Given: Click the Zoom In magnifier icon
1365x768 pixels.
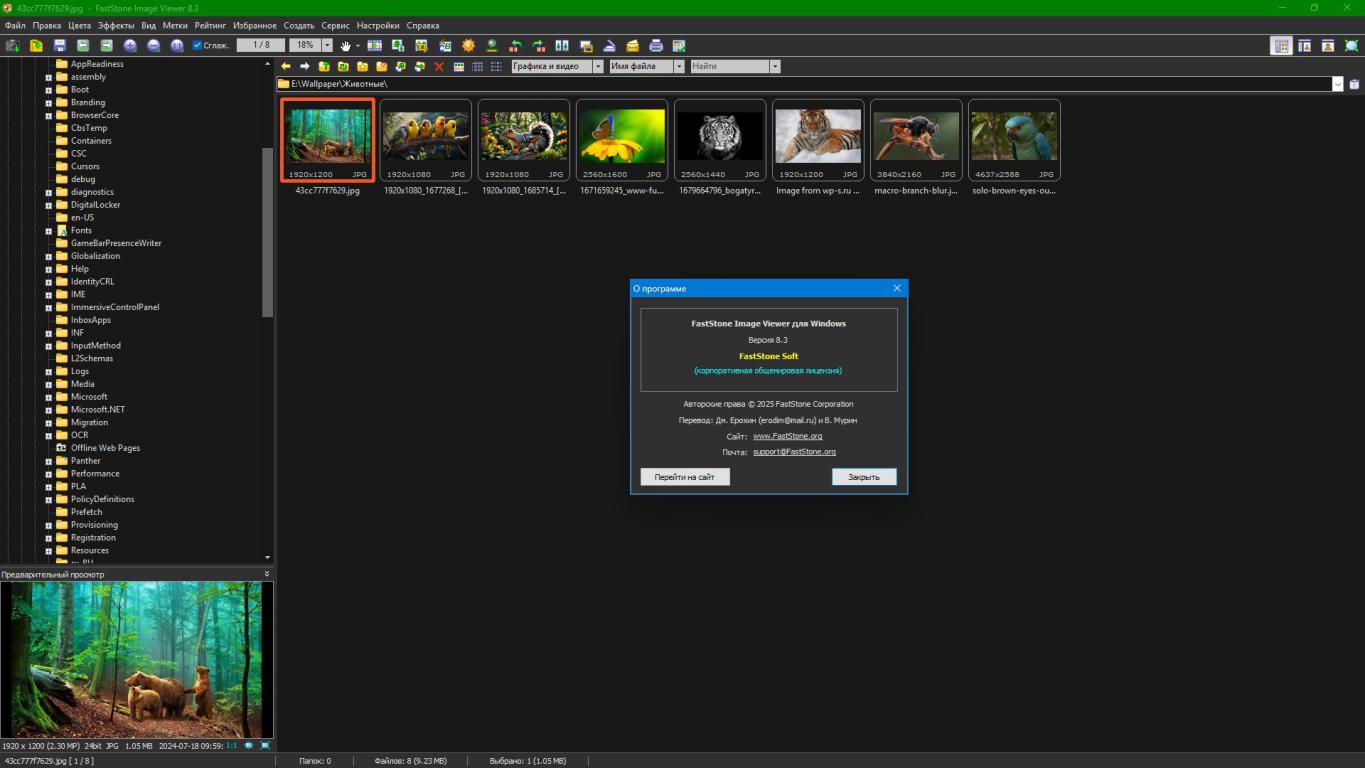Looking at the screenshot, I should click(x=130, y=46).
